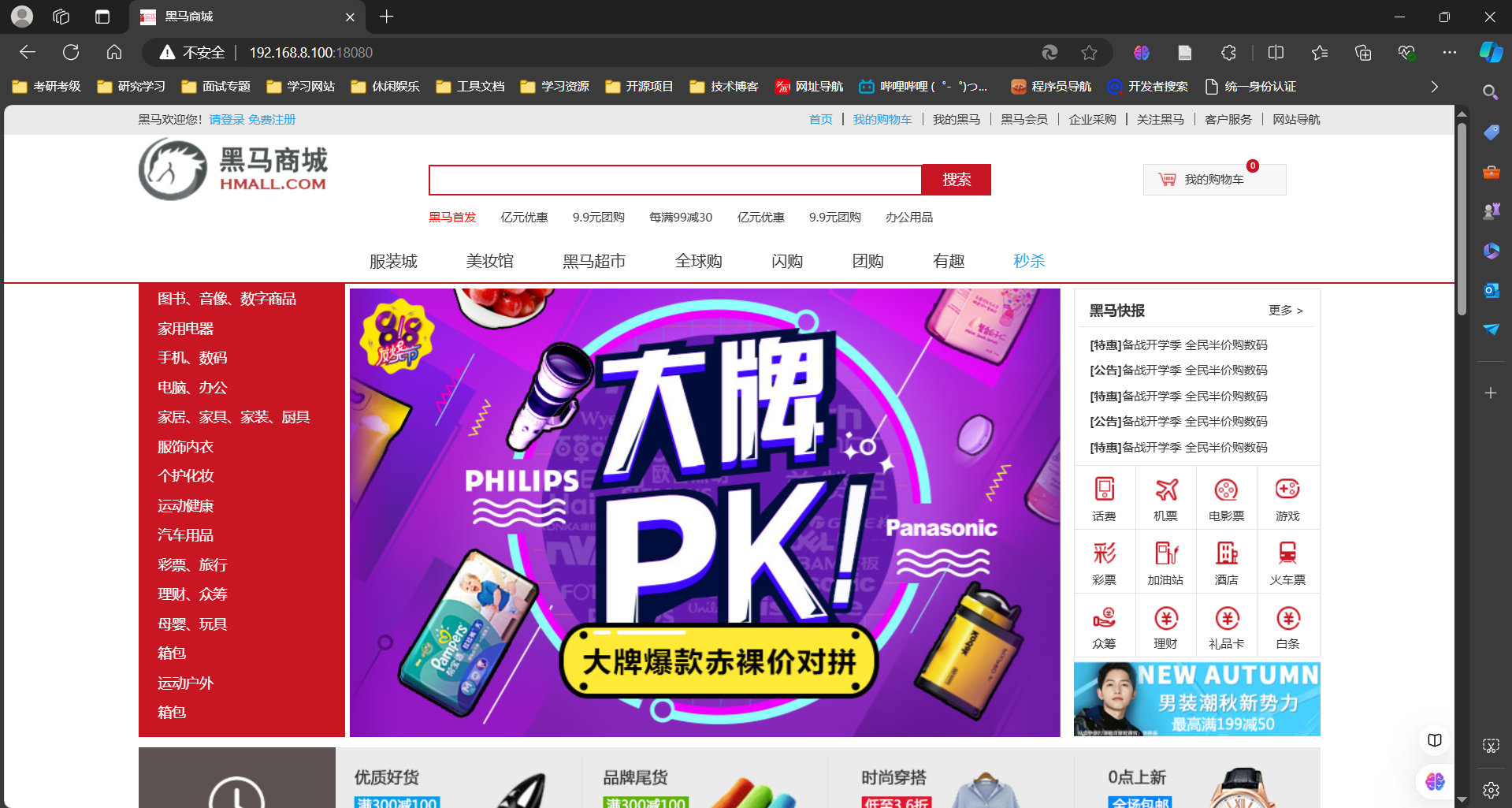The height and width of the screenshot is (808, 1512).
Task: Click the browser back arrow
Action: coord(28,52)
